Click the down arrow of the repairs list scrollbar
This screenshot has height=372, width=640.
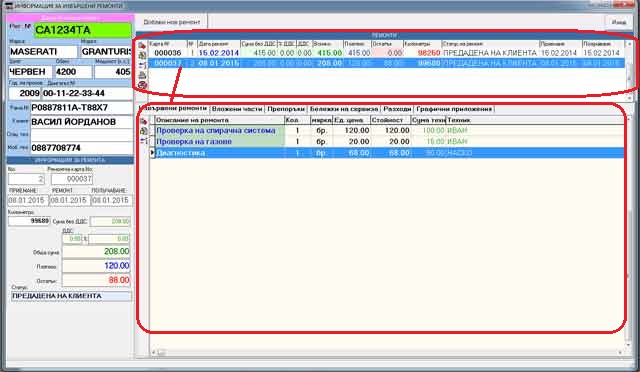(629, 98)
